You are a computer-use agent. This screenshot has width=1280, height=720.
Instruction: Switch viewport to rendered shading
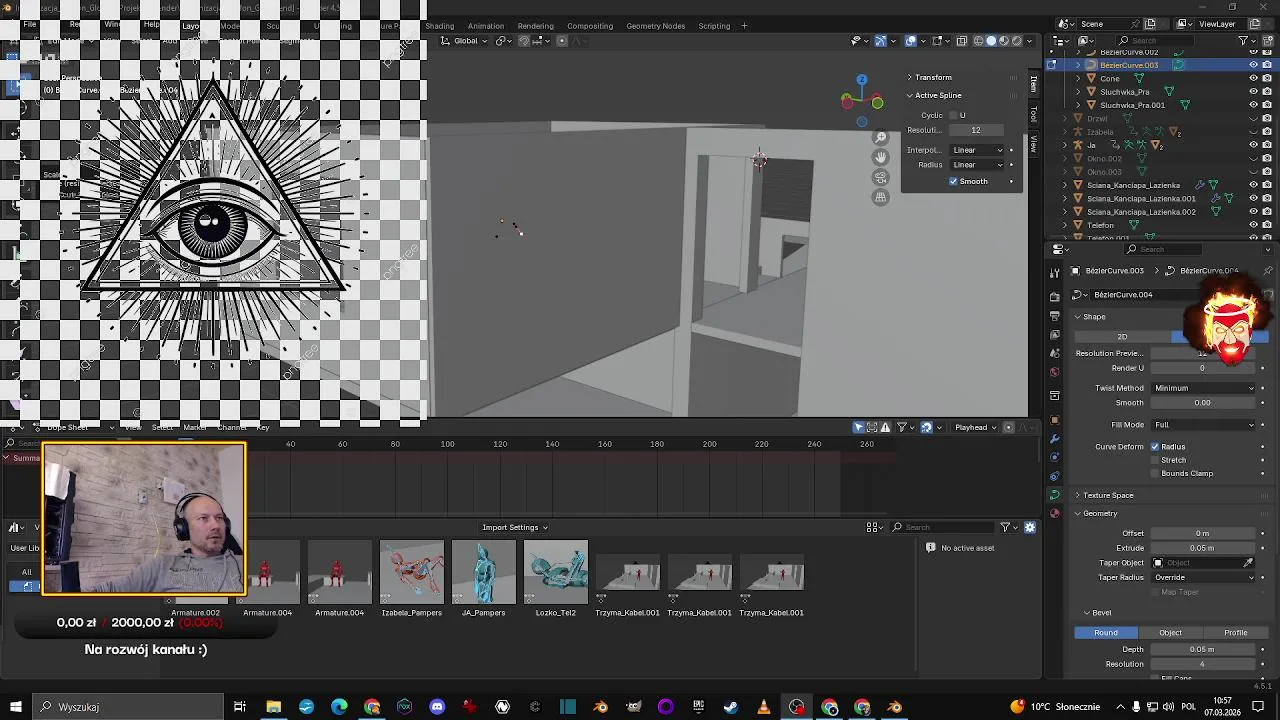pos(1017,41)
